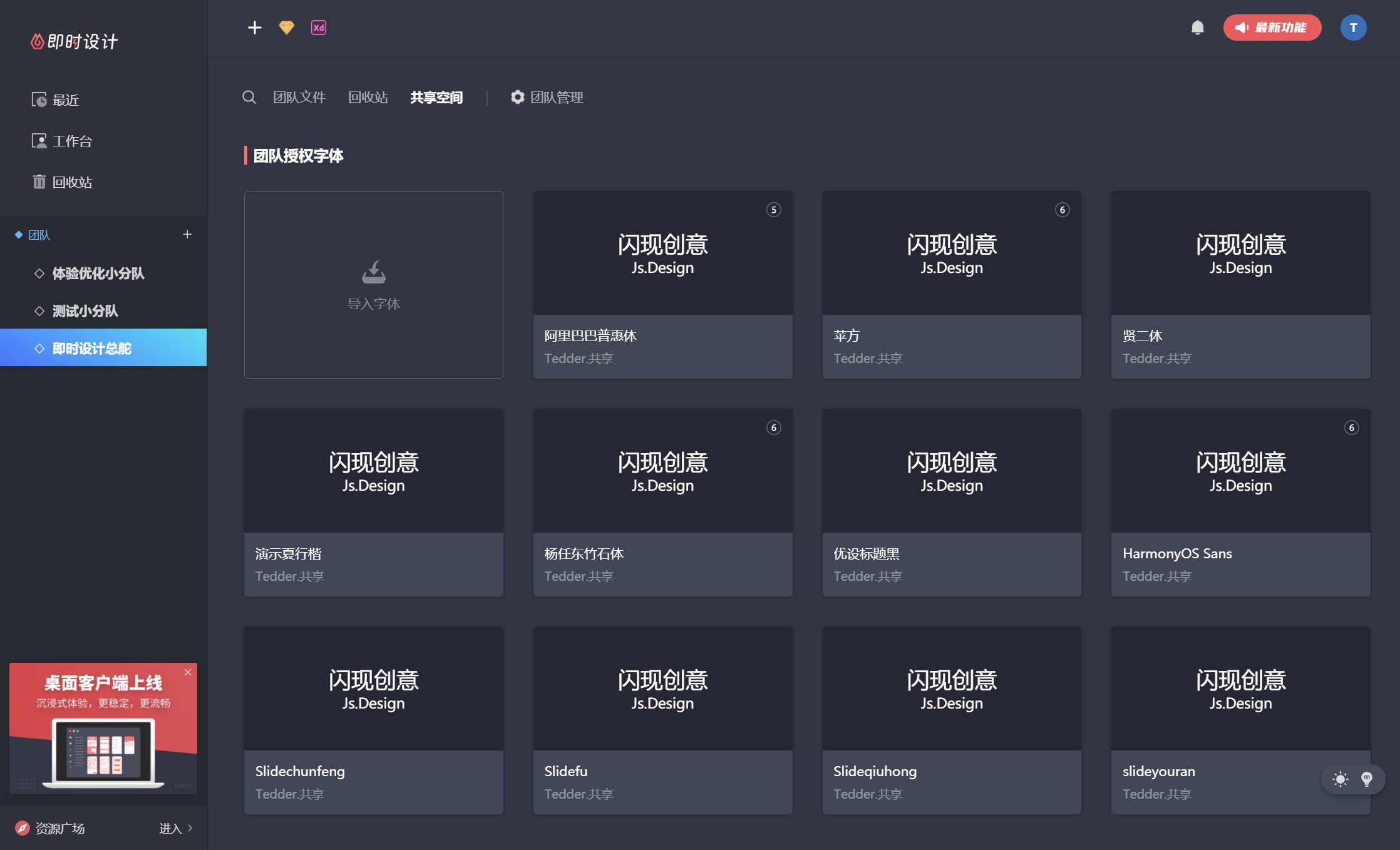Click the lightbulb tips icon
Screen dimensions: 1400x850
[1367, 779]
